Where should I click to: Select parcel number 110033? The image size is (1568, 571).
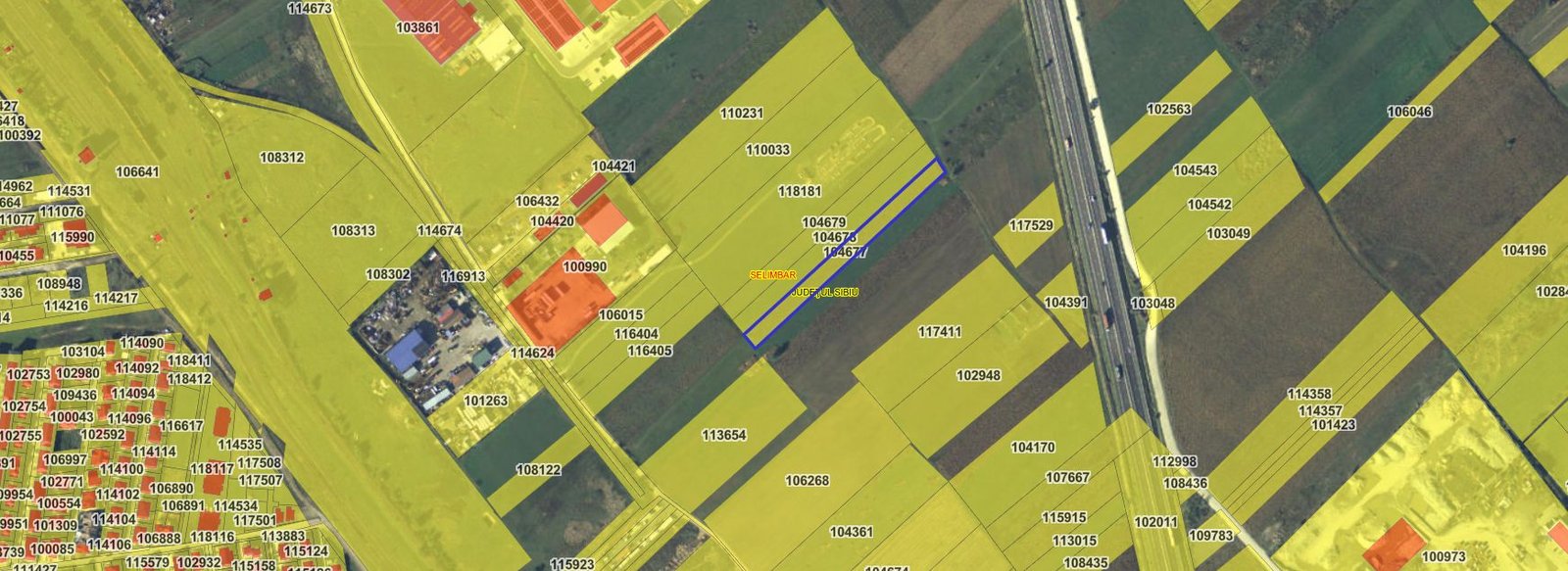pos(767,150)
